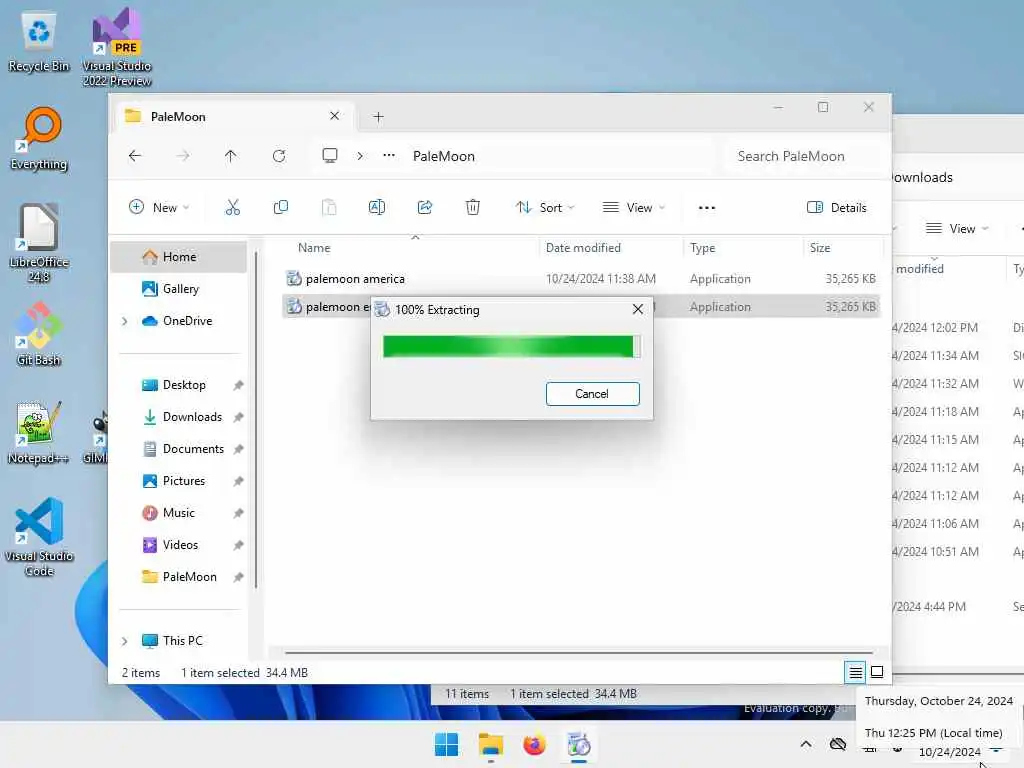Click the navigation pane vertical scrollbar
The image size is (1024, 768).
pyautogui.click(x=256, y=419)
